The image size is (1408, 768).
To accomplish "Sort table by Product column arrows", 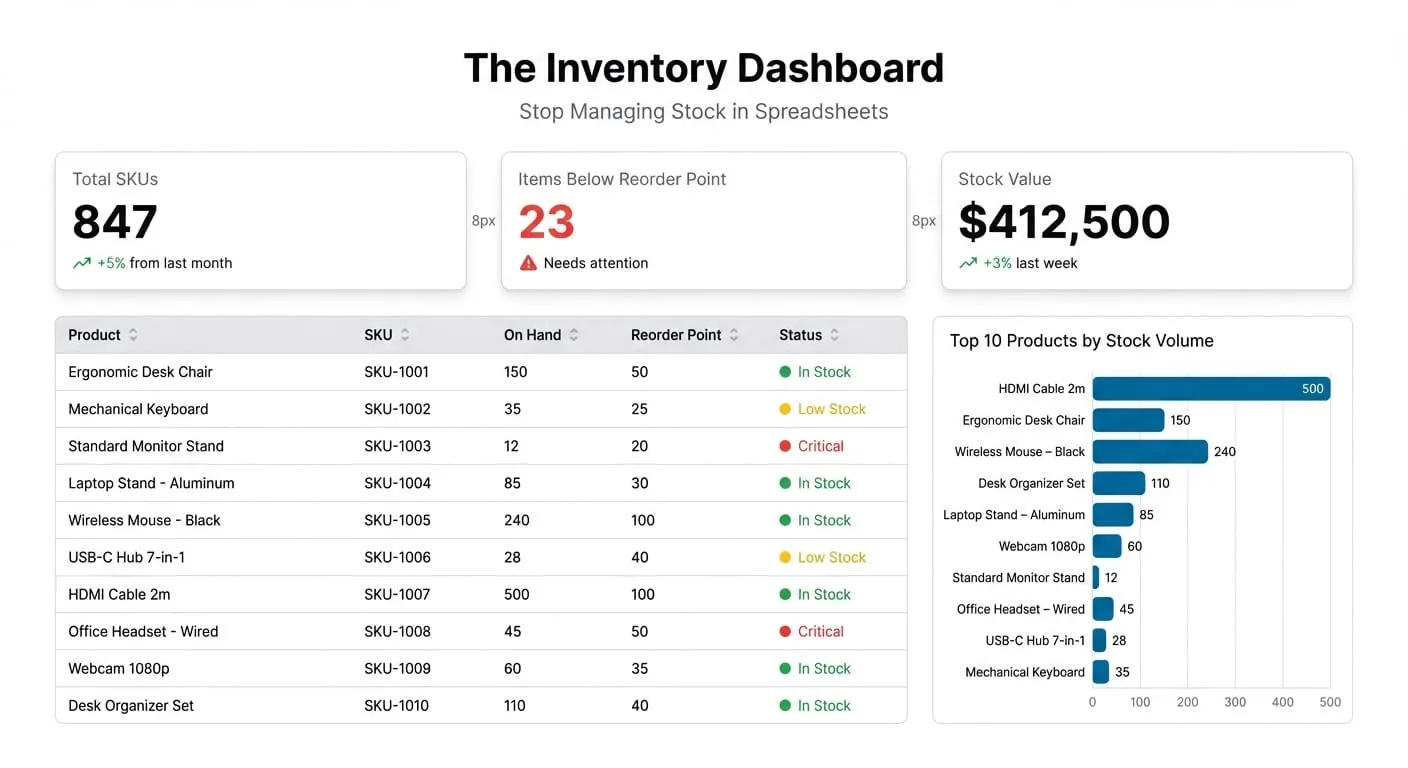I will (x=134, y=335).
